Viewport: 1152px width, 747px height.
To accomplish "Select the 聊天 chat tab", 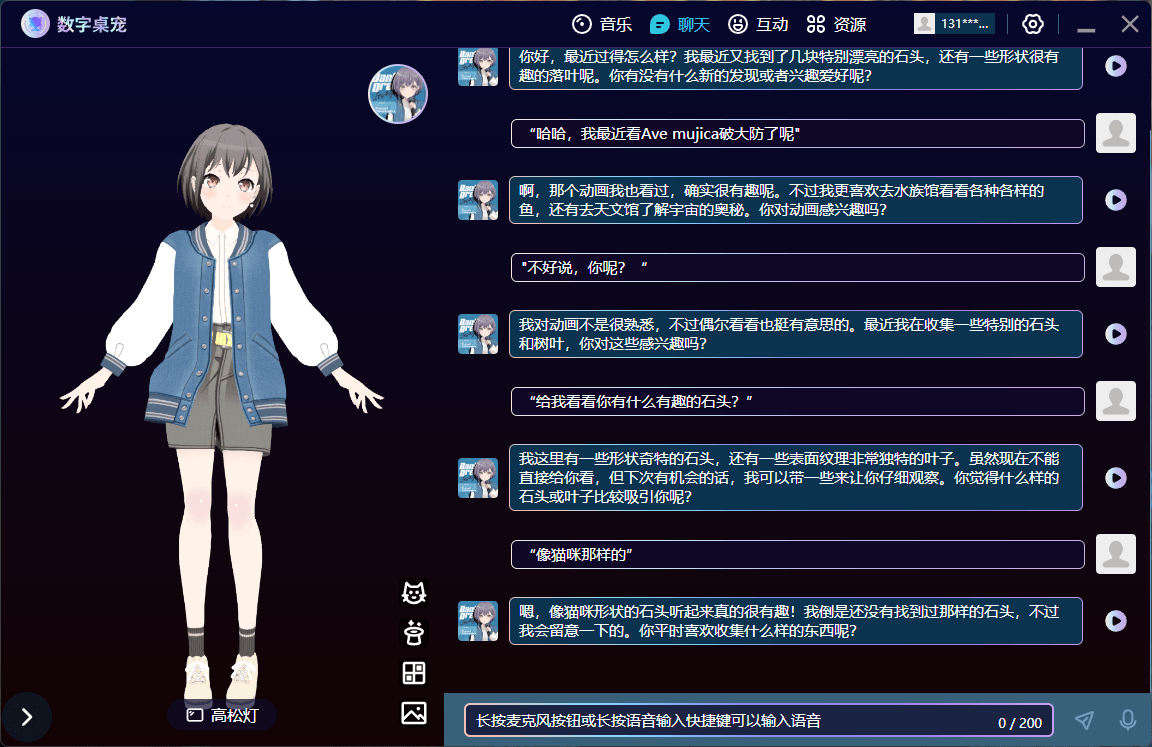I will (680, 24).
